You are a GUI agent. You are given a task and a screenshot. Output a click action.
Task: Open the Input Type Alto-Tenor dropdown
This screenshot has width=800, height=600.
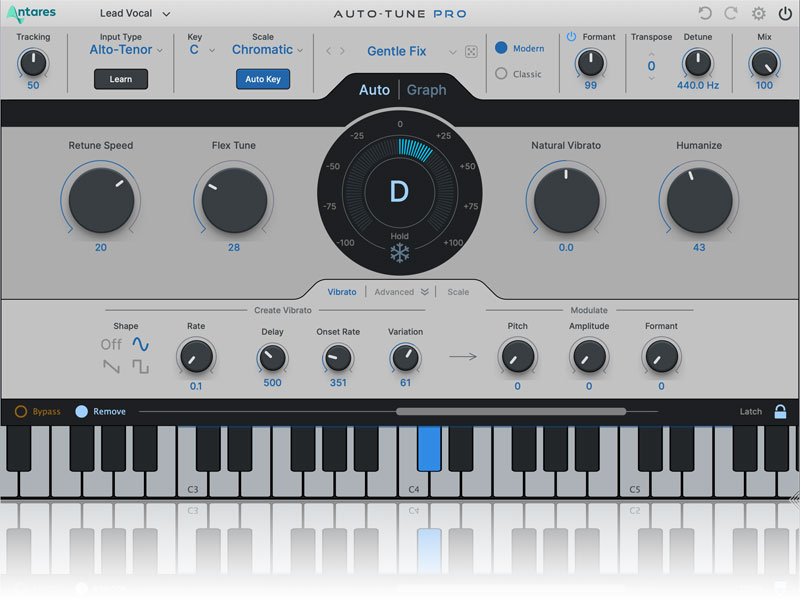click(126, 50)
